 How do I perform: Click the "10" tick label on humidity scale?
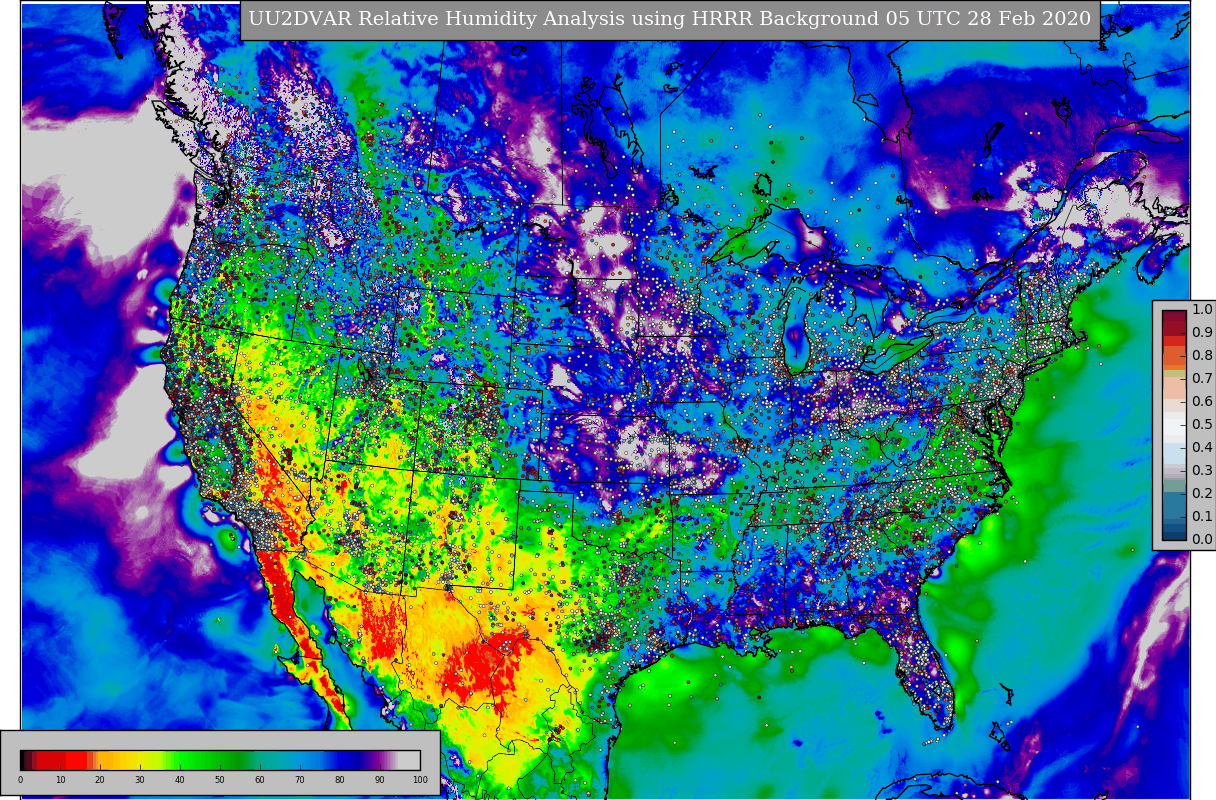[x=60, y=780]
